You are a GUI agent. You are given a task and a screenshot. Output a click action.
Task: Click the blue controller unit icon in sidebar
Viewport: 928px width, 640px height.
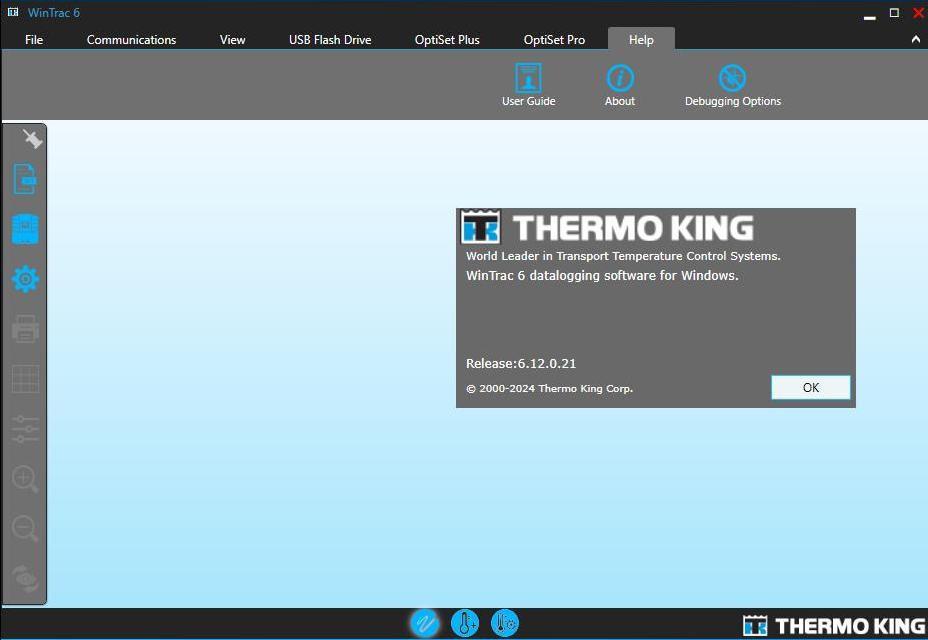click(25, 229)
